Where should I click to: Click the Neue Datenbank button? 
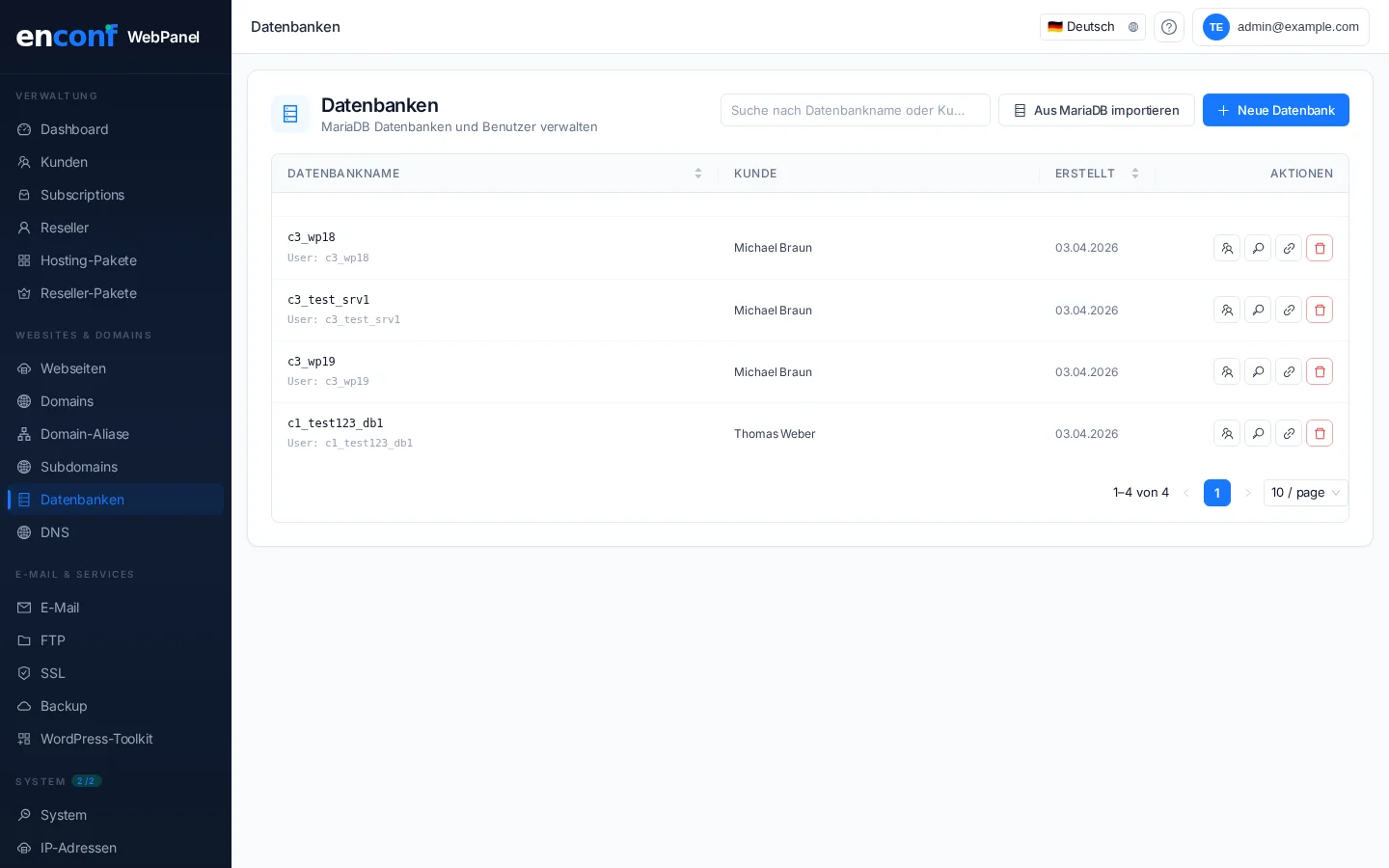point(1275,110)
